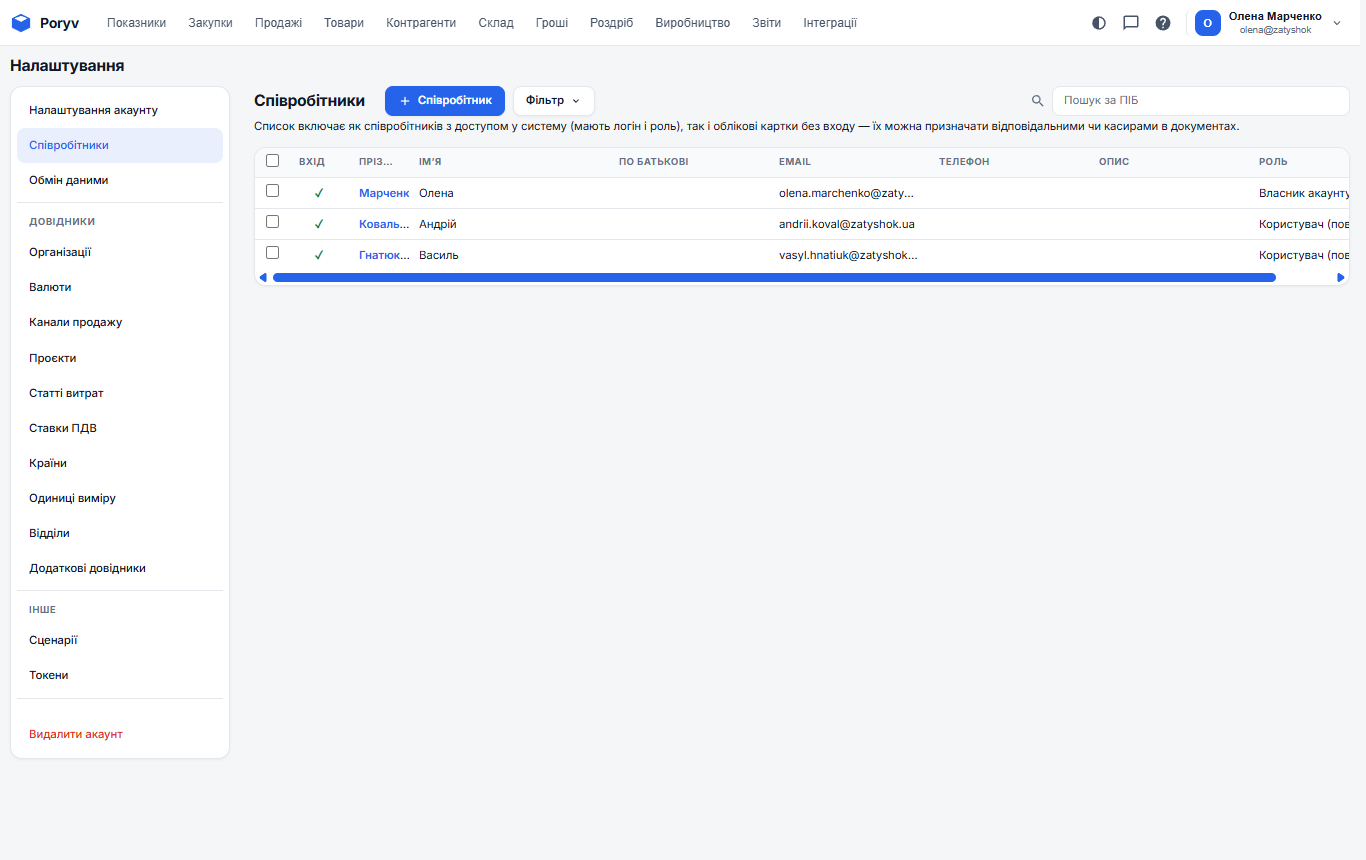
Task: Click the blue + Співробітник button
Action: coord(445,101)
